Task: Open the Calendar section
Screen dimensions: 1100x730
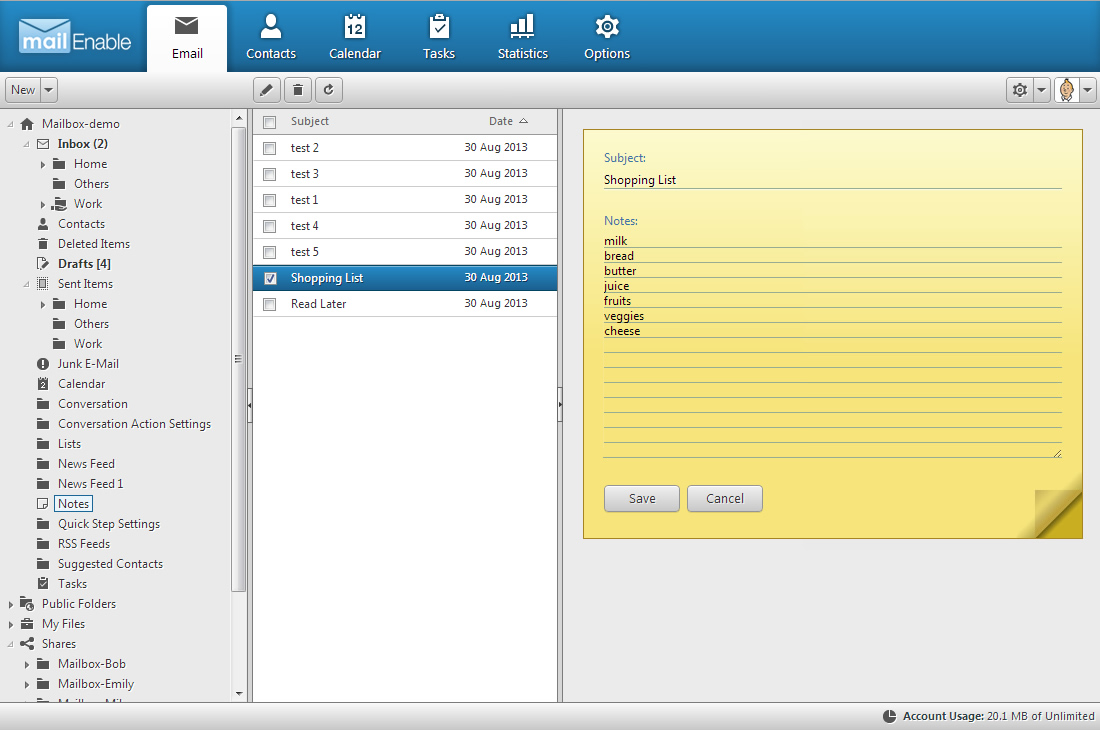Action: click(x=355, y=36)
